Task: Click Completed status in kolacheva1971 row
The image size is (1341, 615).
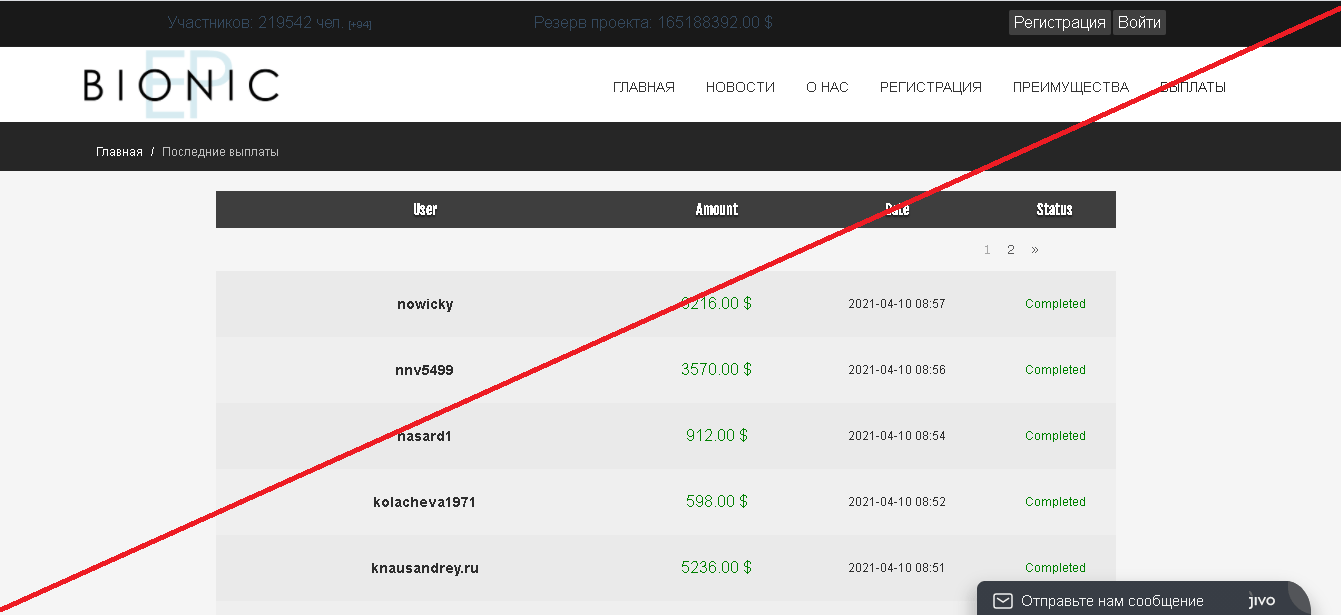Action: 1055,502
